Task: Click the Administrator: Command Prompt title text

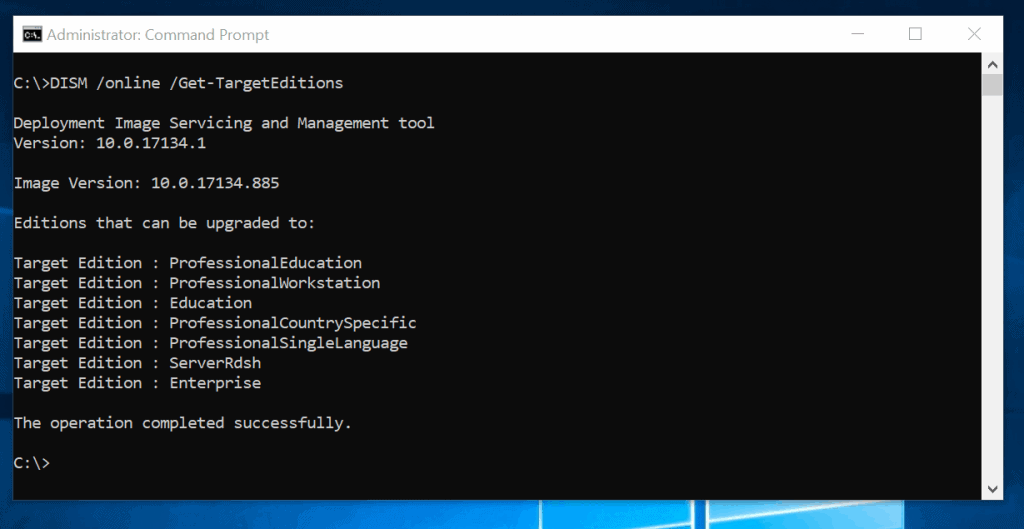Action: [158, 35]
